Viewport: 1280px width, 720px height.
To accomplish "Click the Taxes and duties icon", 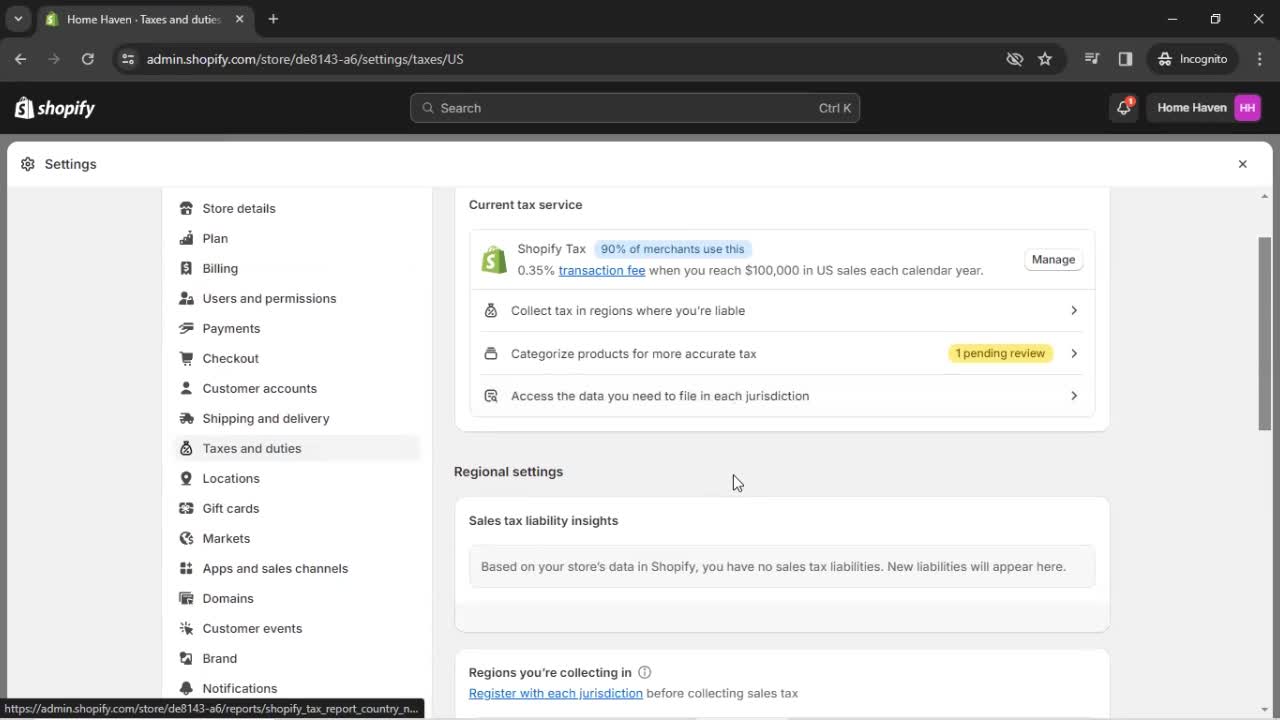I will point(186,448).
